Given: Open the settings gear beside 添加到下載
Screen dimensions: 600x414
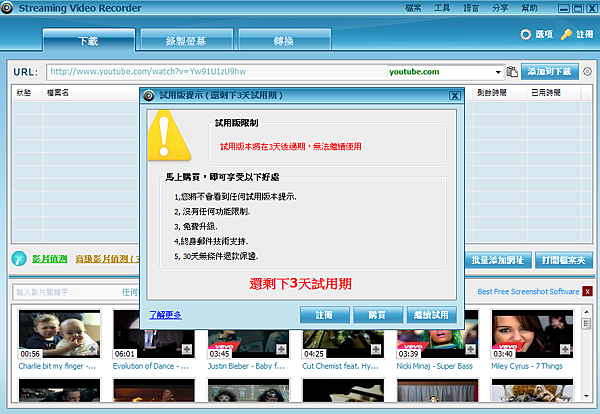Looking at the screenshot, I should (587, 72).
